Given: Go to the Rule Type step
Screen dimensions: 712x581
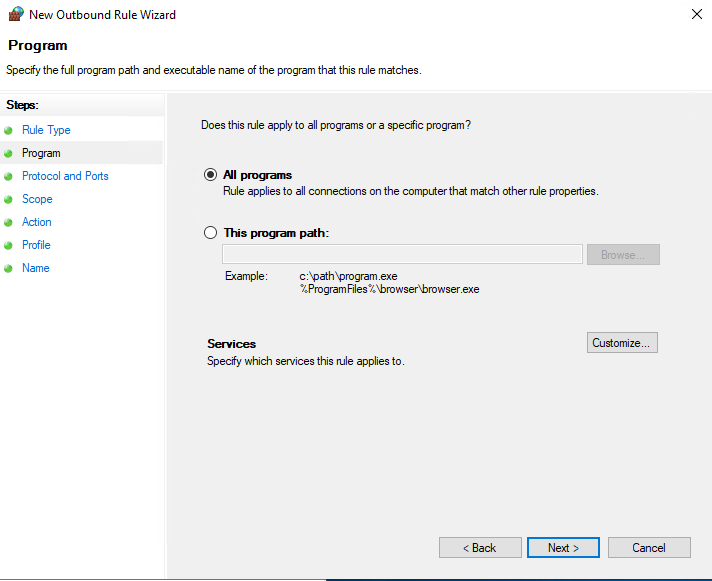Looking at the screenshot, I should pyautogui.click(x=46, y=130).
